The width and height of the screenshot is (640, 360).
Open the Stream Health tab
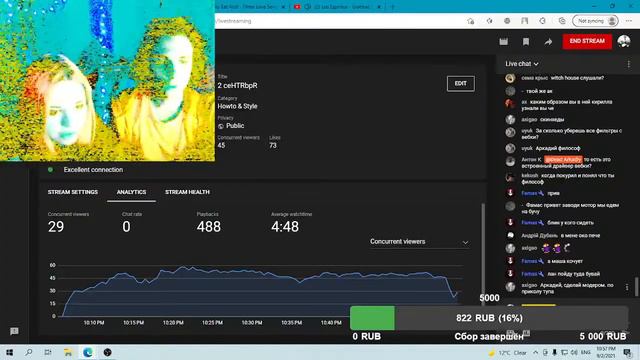tap(187, 192)
